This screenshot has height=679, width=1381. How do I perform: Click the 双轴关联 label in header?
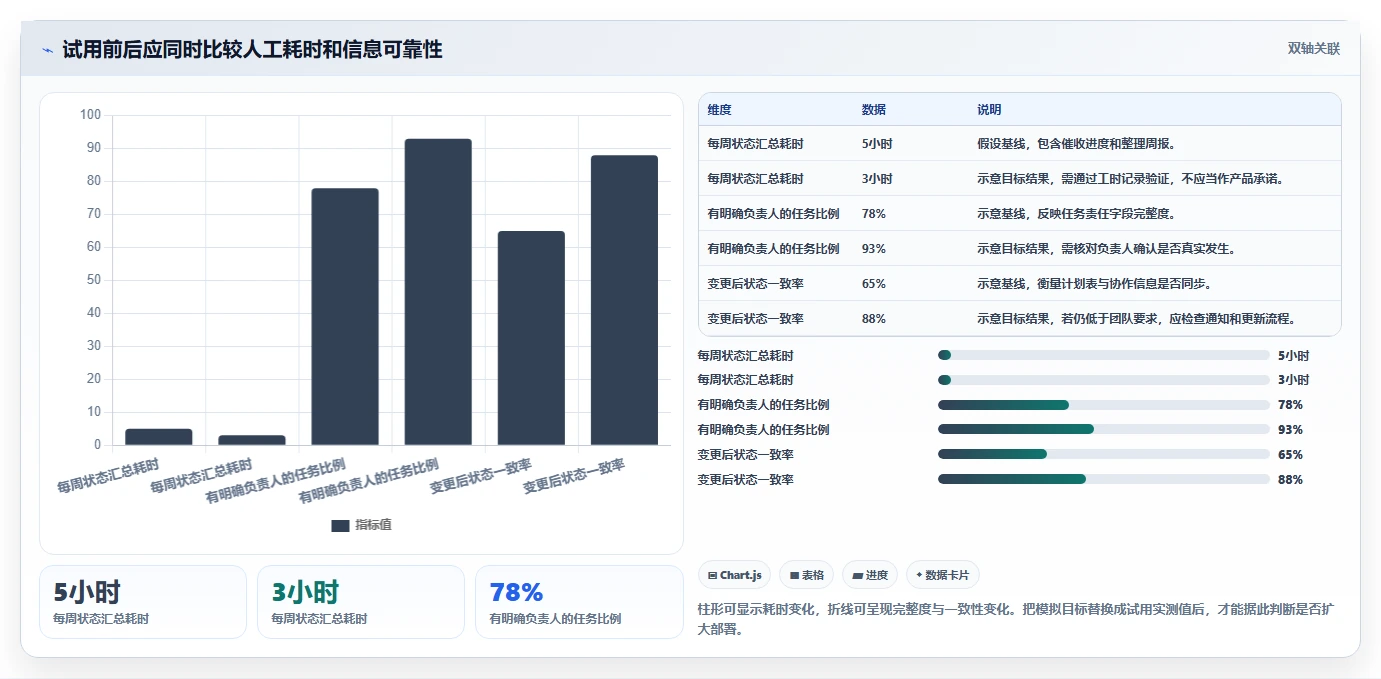click(x=1313, y=49)
